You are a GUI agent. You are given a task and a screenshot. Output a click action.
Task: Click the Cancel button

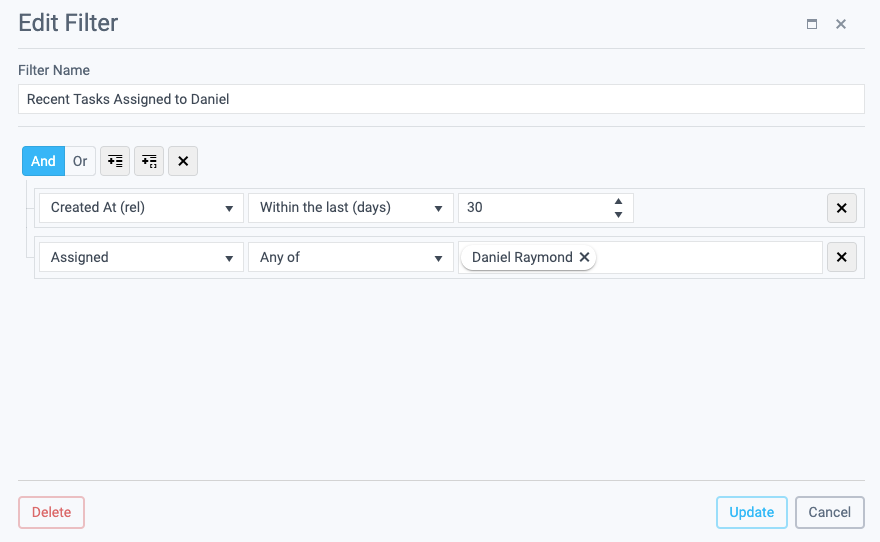(x=829, y=512)
